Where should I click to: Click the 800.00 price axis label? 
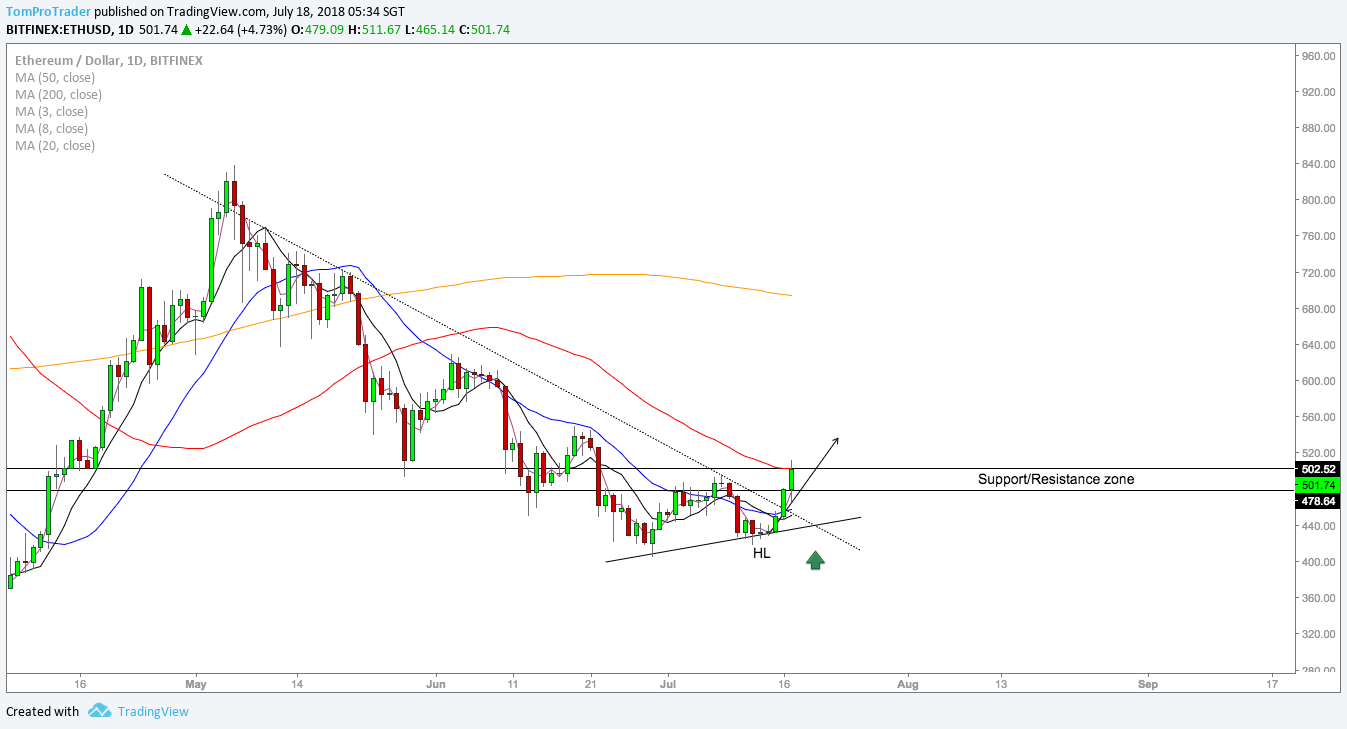(1320, 200)
